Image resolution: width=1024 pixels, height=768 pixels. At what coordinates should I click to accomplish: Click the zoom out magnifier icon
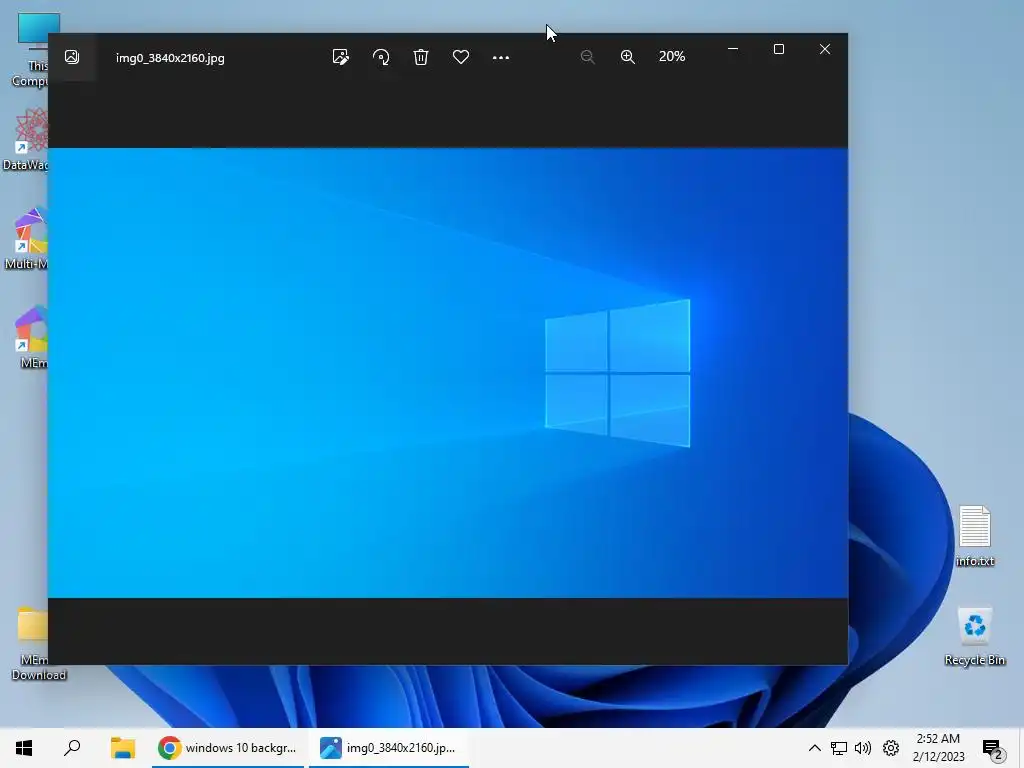pos(588,57)
